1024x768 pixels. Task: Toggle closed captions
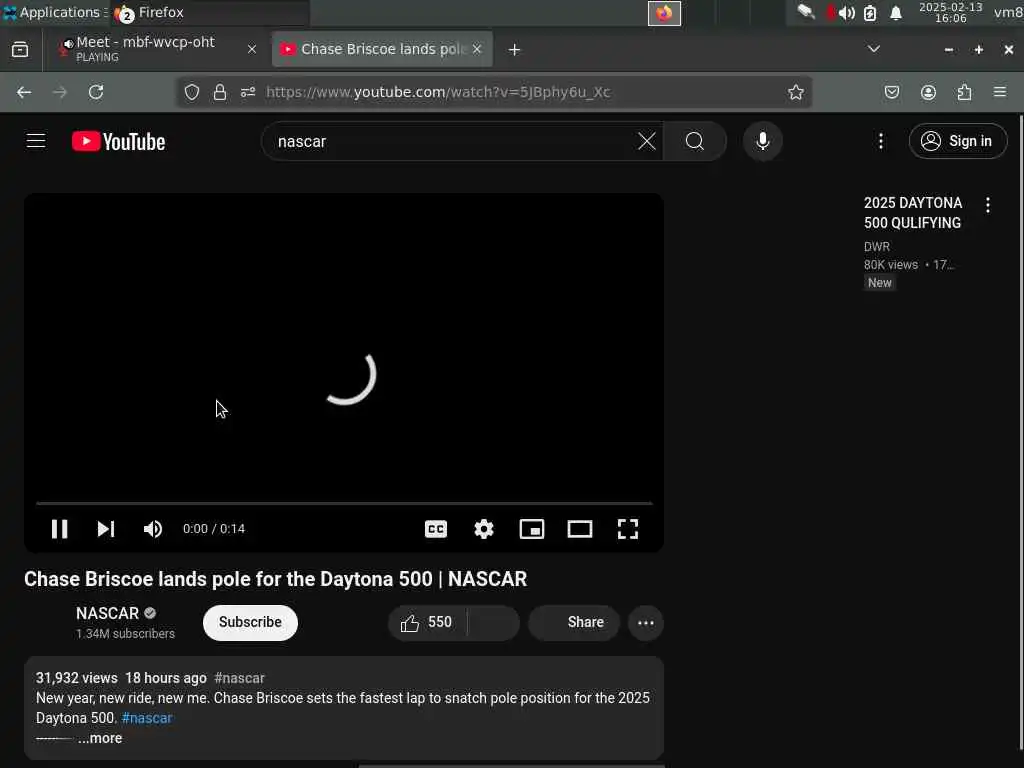tap(436, 529)
